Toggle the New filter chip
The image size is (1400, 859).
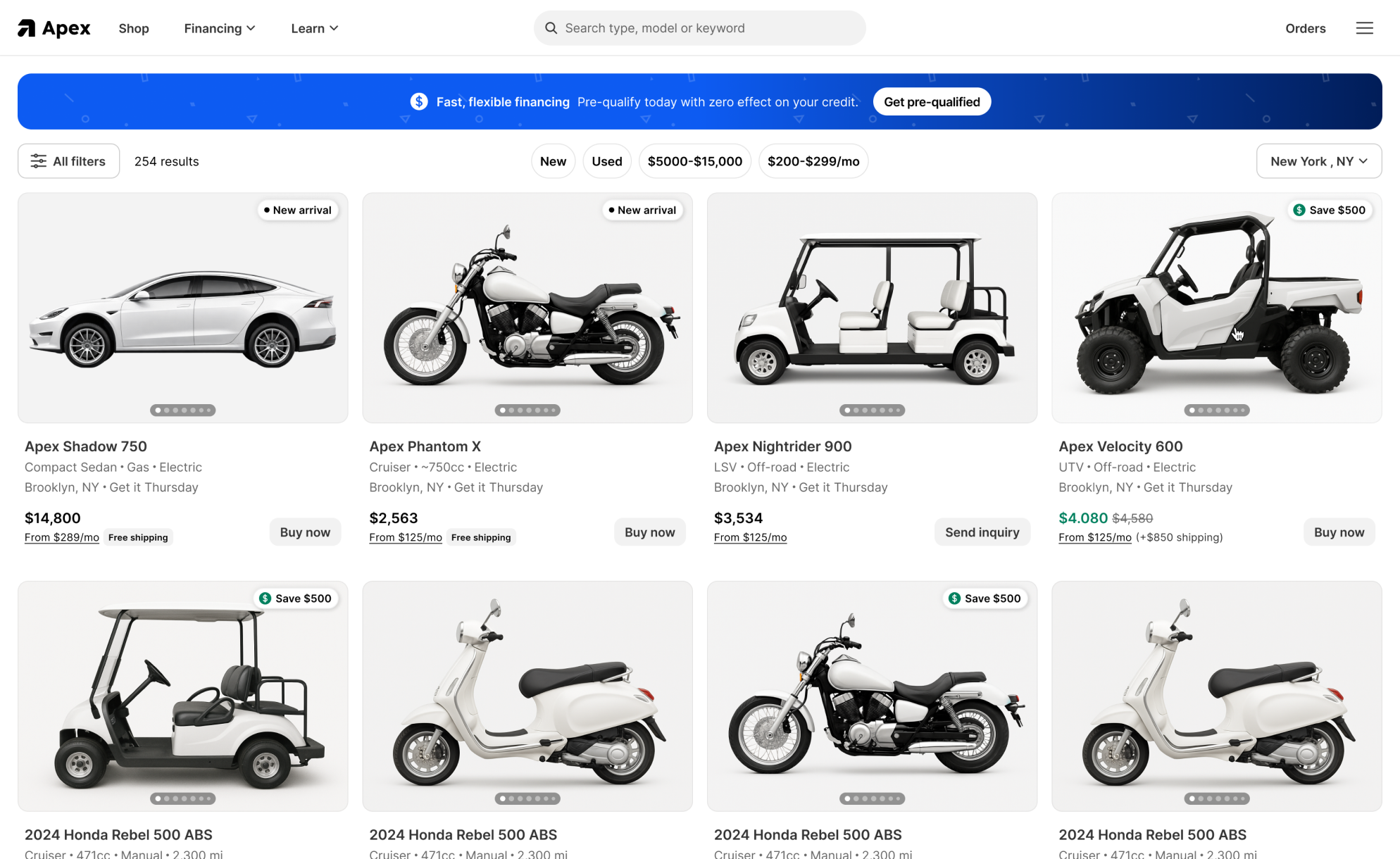[x=553, y=161]
